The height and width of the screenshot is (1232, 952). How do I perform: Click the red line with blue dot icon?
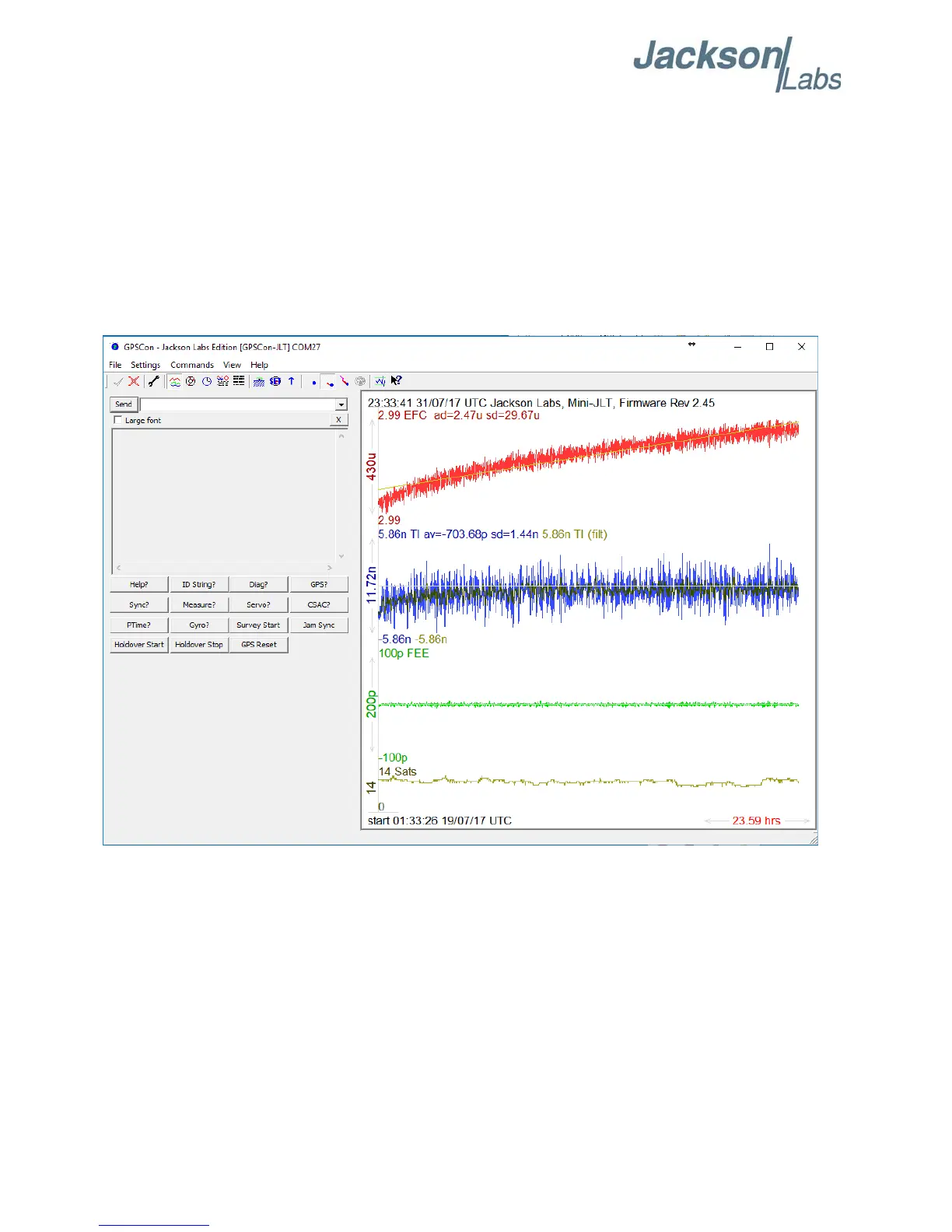(329, 382)
